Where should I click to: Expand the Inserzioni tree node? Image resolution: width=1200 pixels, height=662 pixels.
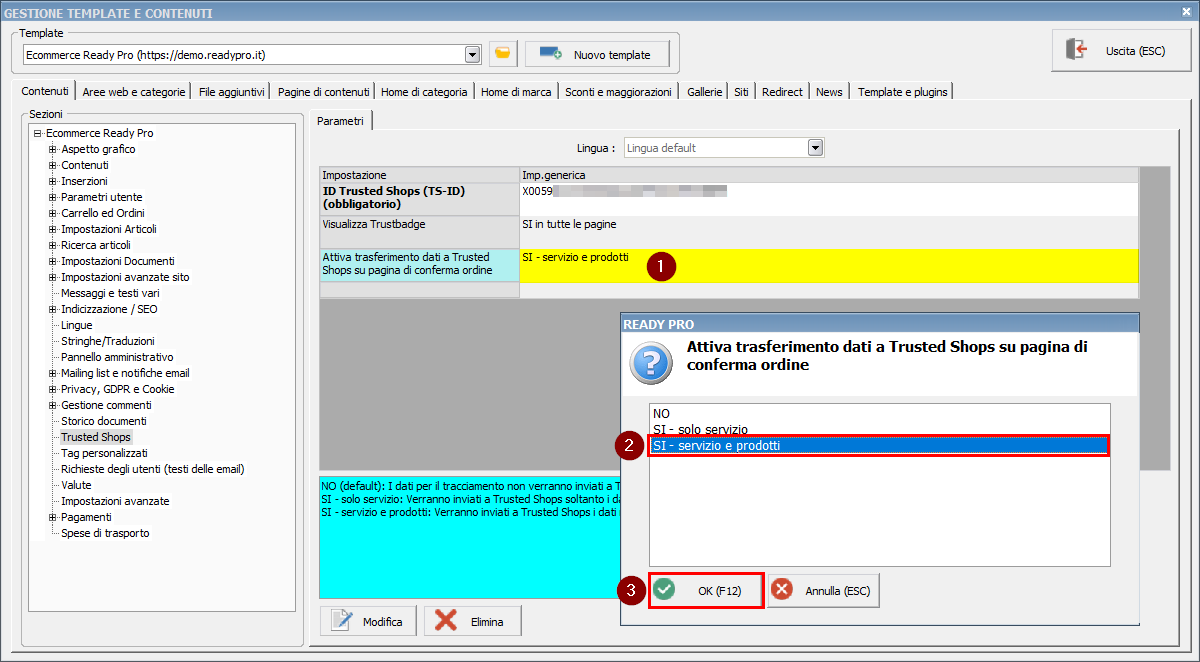[x=53, y=181]
